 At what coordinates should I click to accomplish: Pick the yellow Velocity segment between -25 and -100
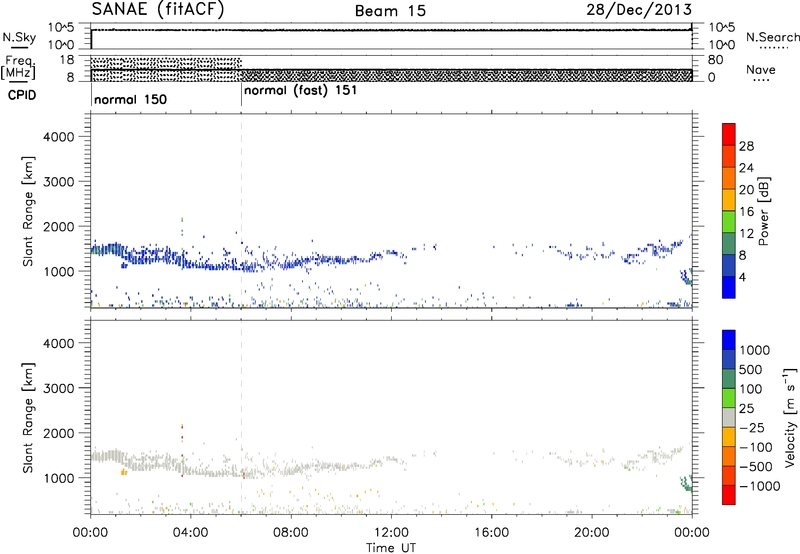pyautogui.click(x=729, y=437)
